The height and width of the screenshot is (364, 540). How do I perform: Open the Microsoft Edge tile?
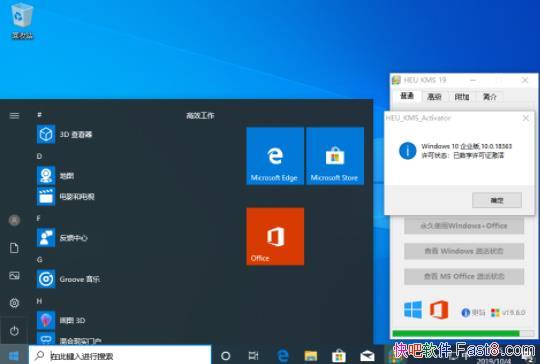click(275, 156)
